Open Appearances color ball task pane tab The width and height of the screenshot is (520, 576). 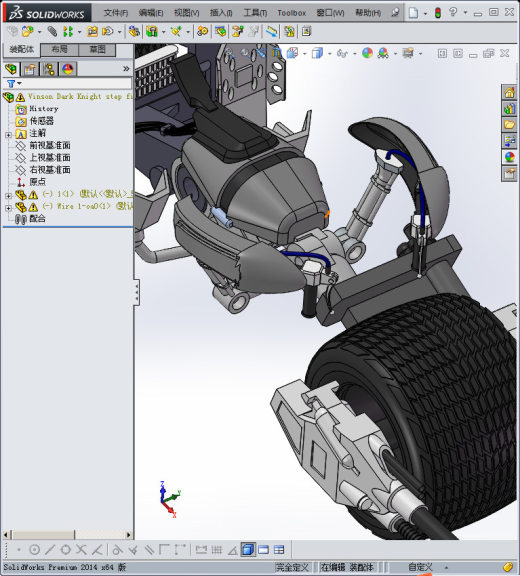tap(509, 157)
